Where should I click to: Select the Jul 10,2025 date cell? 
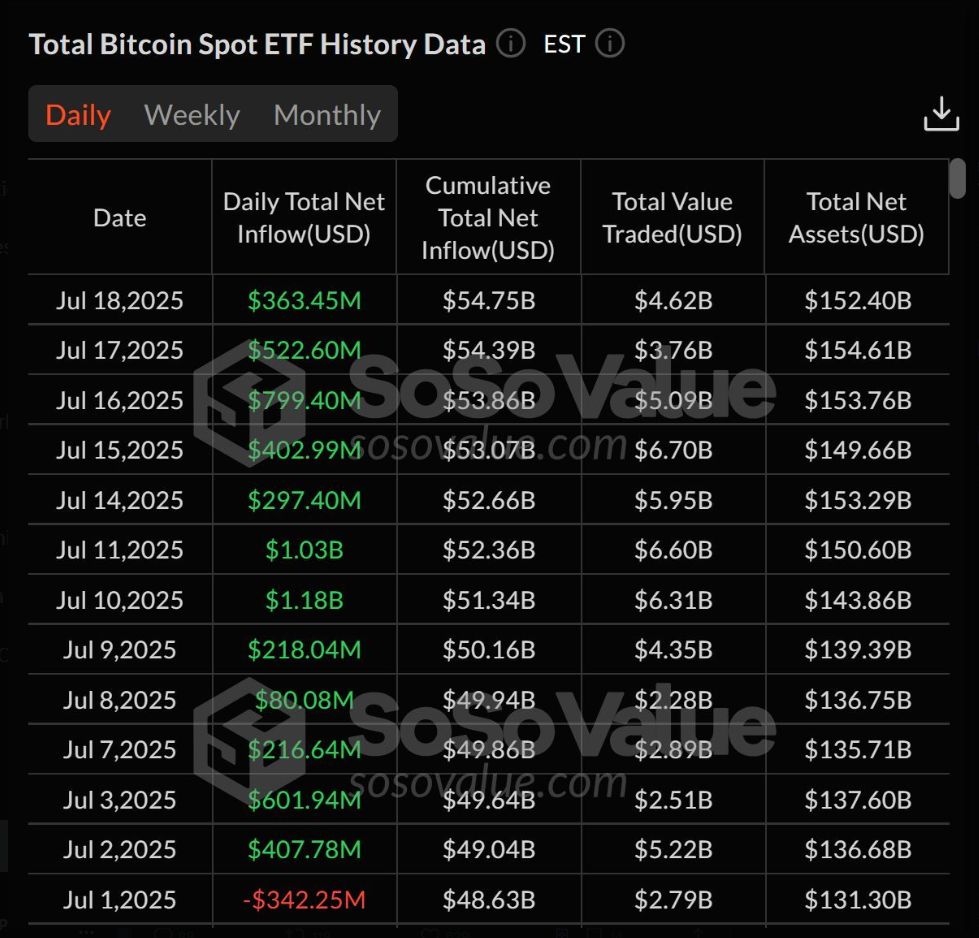[x=120, y=600]
